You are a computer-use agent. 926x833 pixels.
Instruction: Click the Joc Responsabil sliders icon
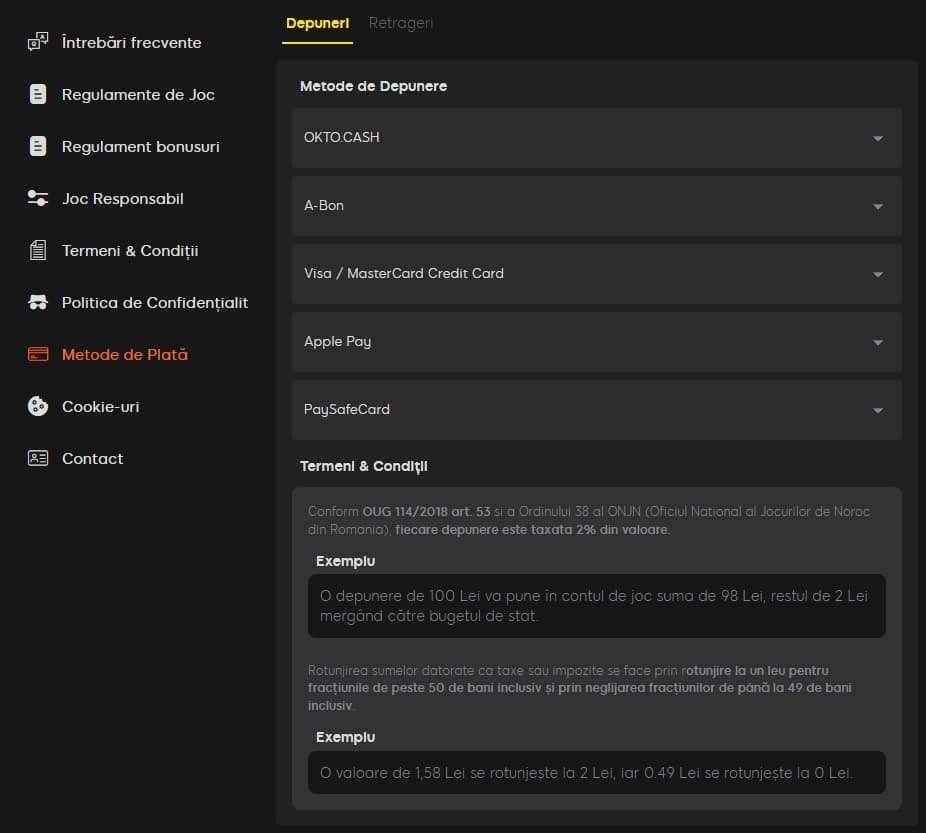(x=38, y=199)
